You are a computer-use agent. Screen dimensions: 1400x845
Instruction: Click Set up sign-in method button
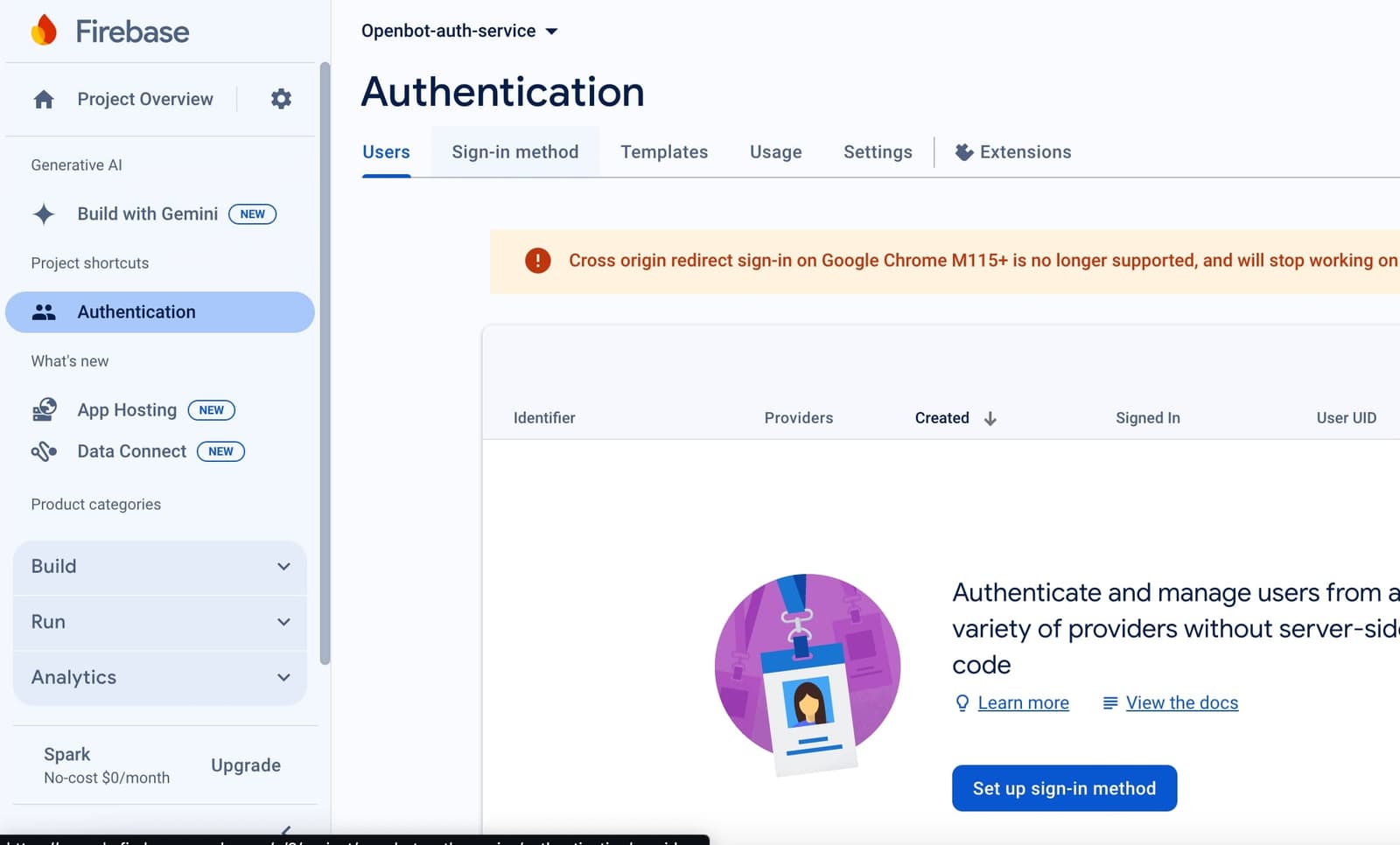[x=1064, y=788]
